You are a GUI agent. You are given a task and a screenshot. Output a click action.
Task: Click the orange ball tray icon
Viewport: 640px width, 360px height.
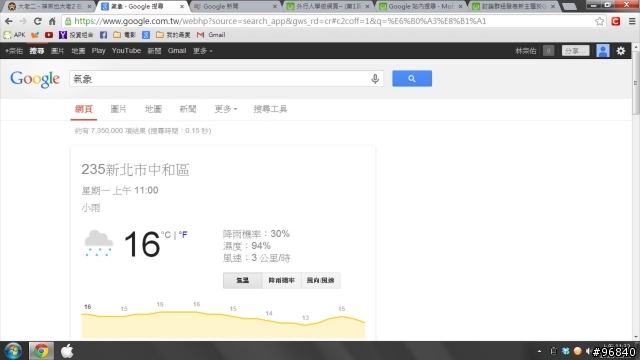[577, 351]
